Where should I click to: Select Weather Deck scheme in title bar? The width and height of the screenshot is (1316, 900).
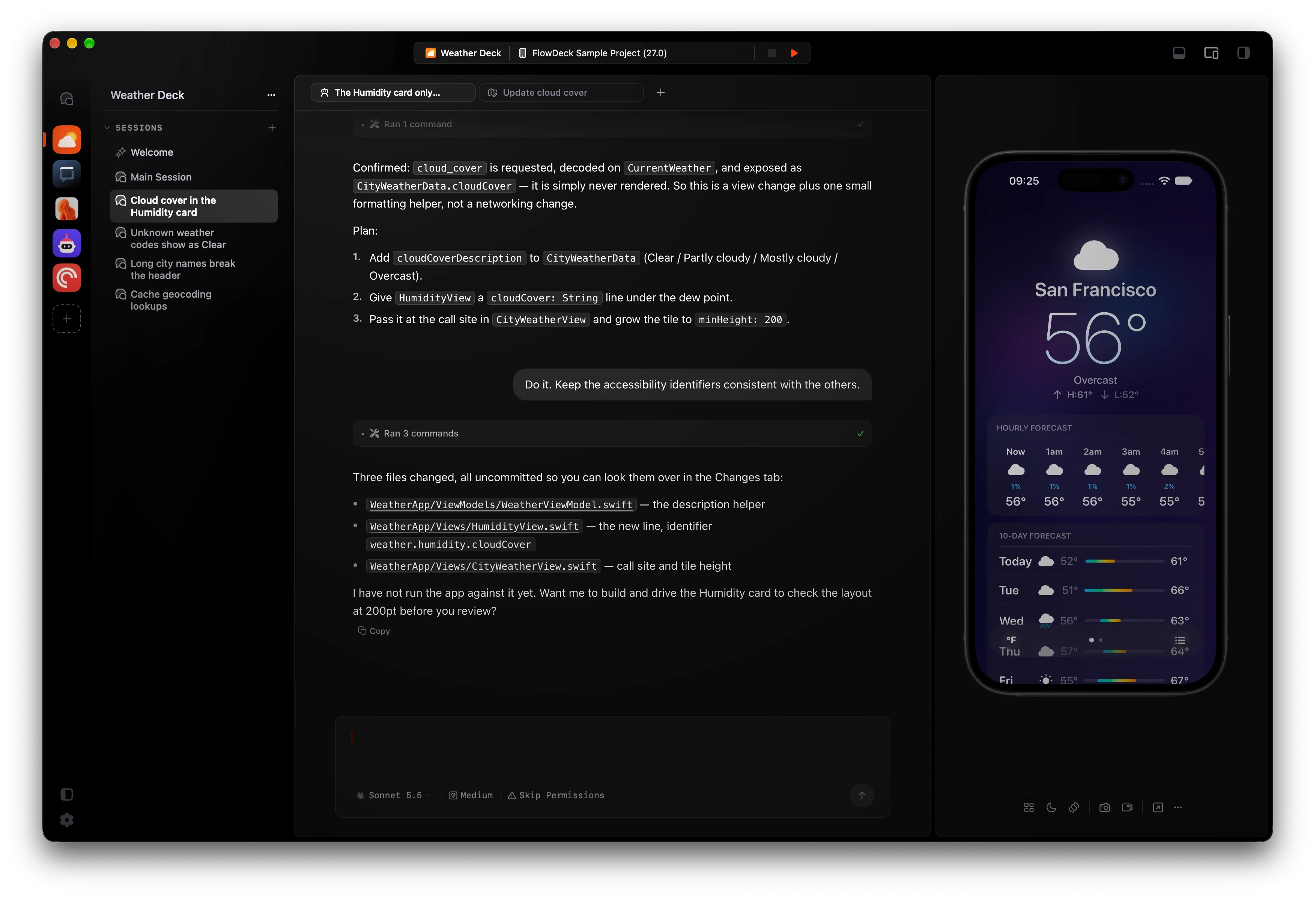pyautogui.click(x=463, y=53)
